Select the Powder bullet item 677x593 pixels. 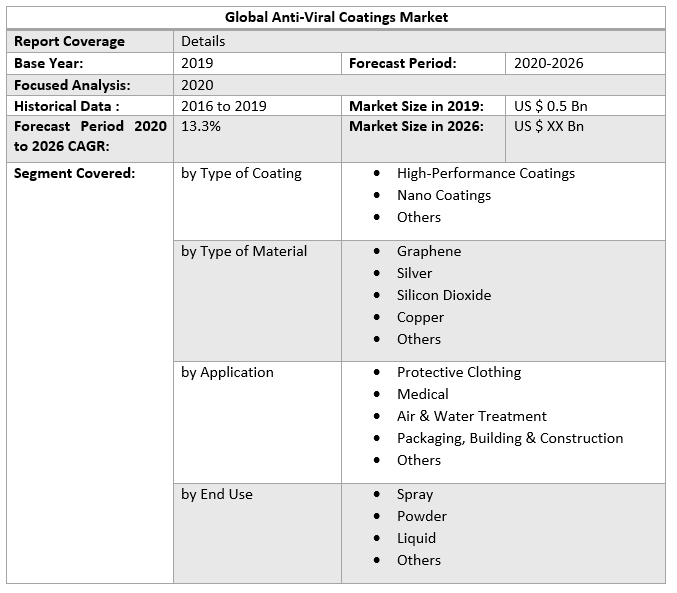tap(422, 516)
